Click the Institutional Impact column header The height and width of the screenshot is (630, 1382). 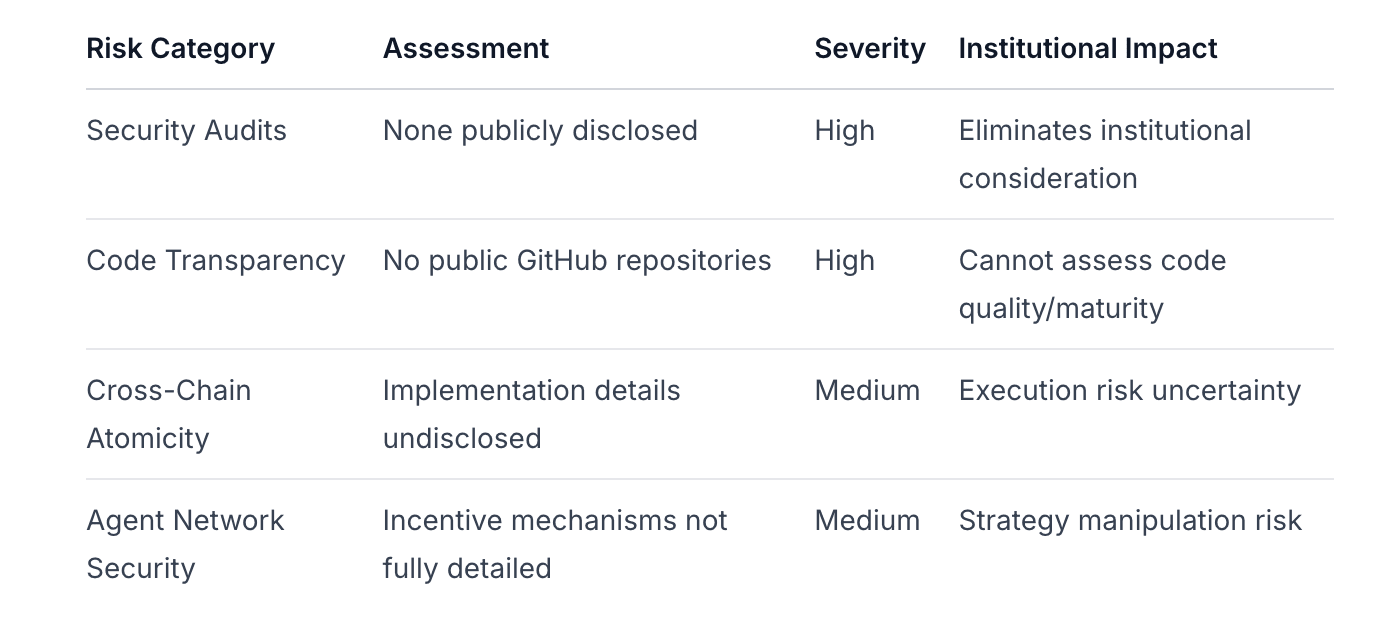click(1088, 48)
